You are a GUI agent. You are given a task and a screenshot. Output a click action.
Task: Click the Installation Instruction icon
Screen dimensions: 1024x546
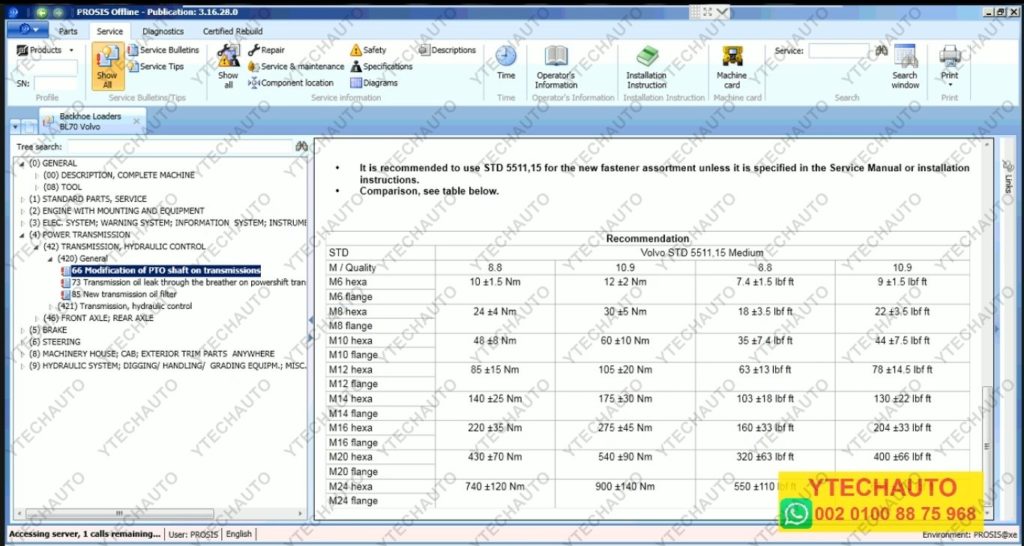pyautogui.click(x=646, y=65)
